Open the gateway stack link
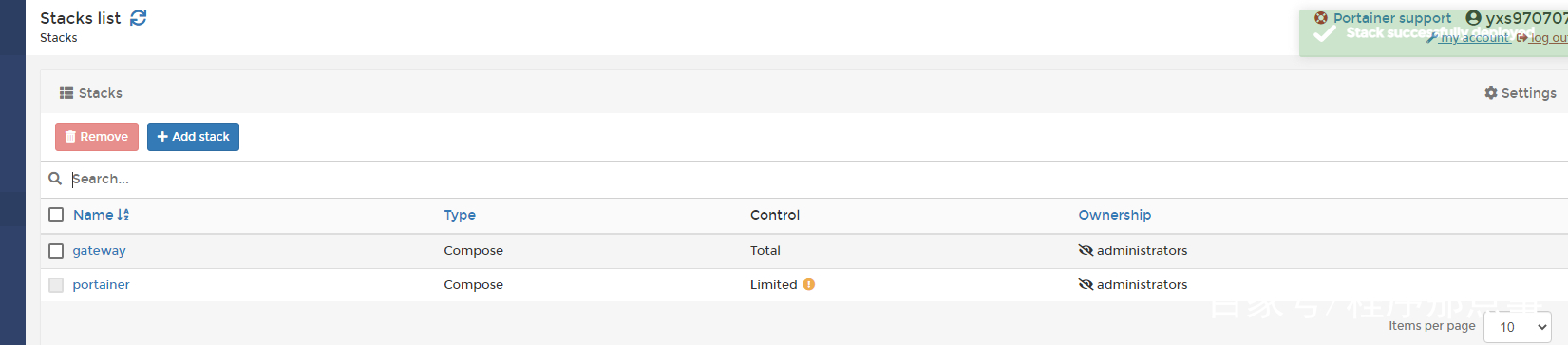Screen dimensions: 1568x345 [x=99, y=251]
